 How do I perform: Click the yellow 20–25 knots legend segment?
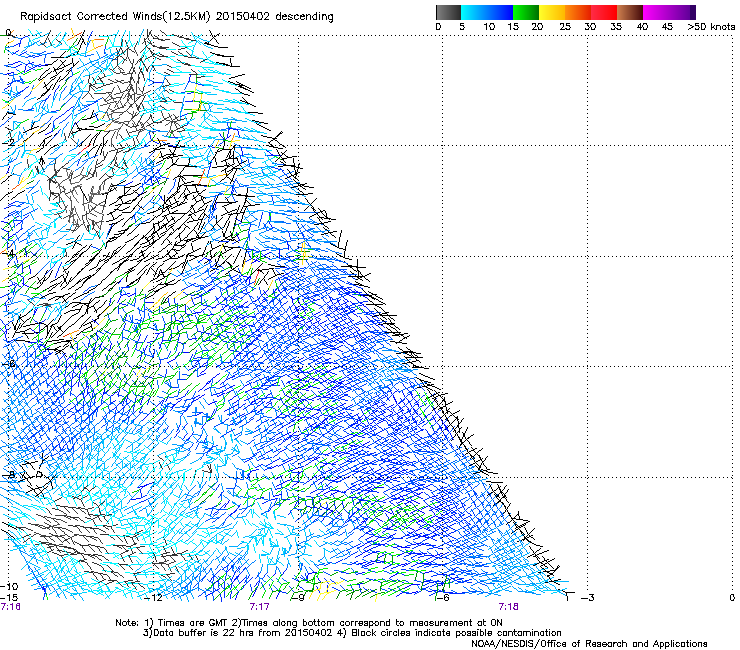(x=552, y=12)
